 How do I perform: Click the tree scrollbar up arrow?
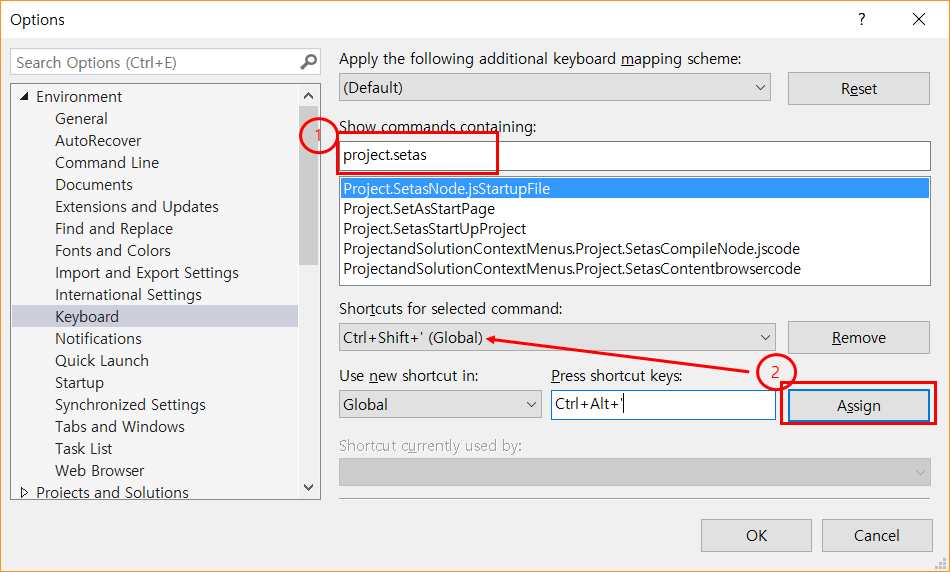coord(308,96)
